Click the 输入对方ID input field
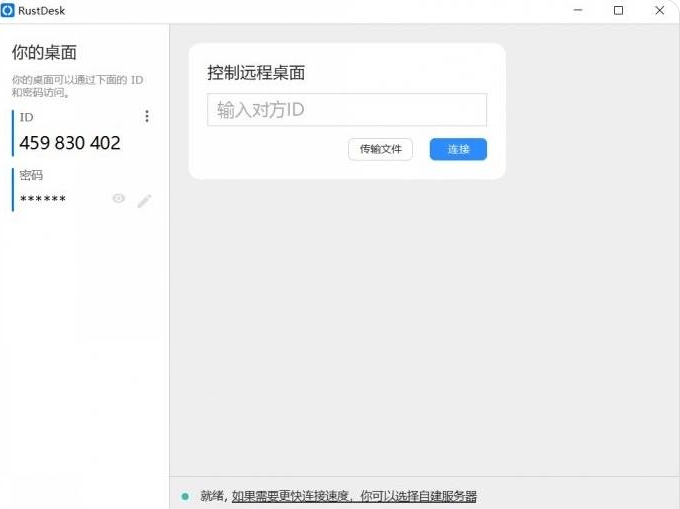This screenshot has height=509, width=680. click(346, 110)
